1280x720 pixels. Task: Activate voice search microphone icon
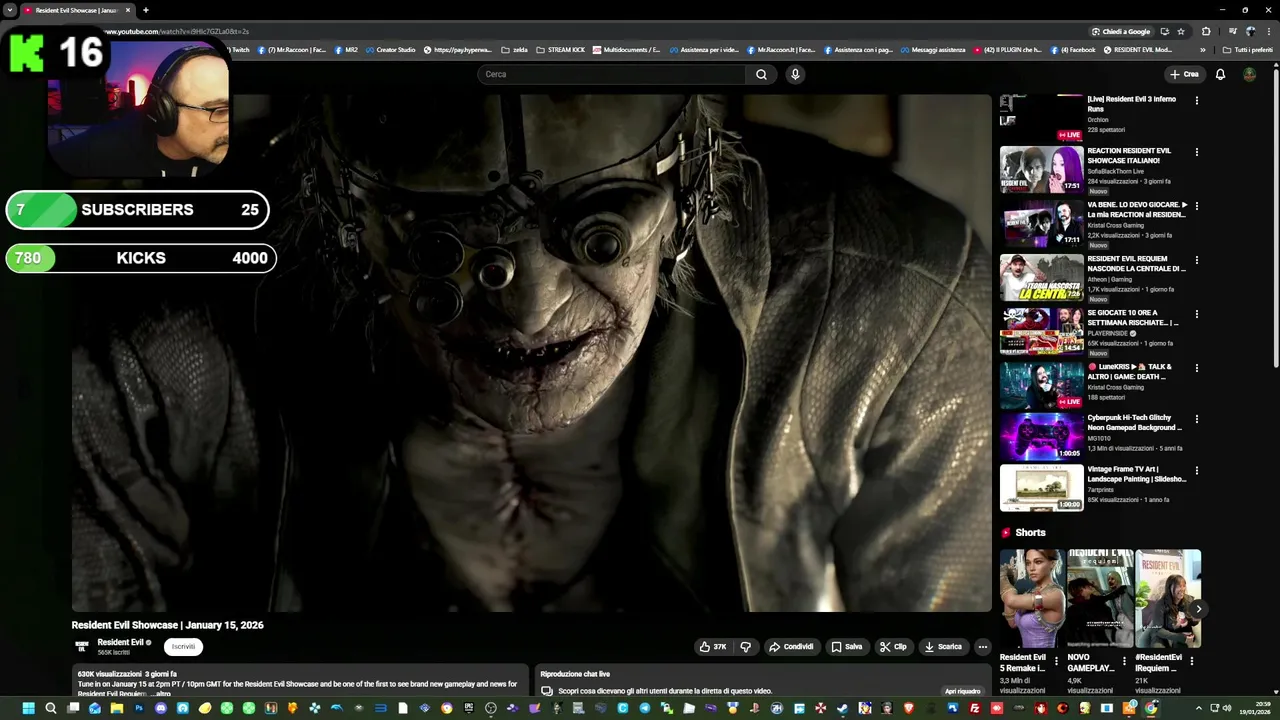[795, 74]
